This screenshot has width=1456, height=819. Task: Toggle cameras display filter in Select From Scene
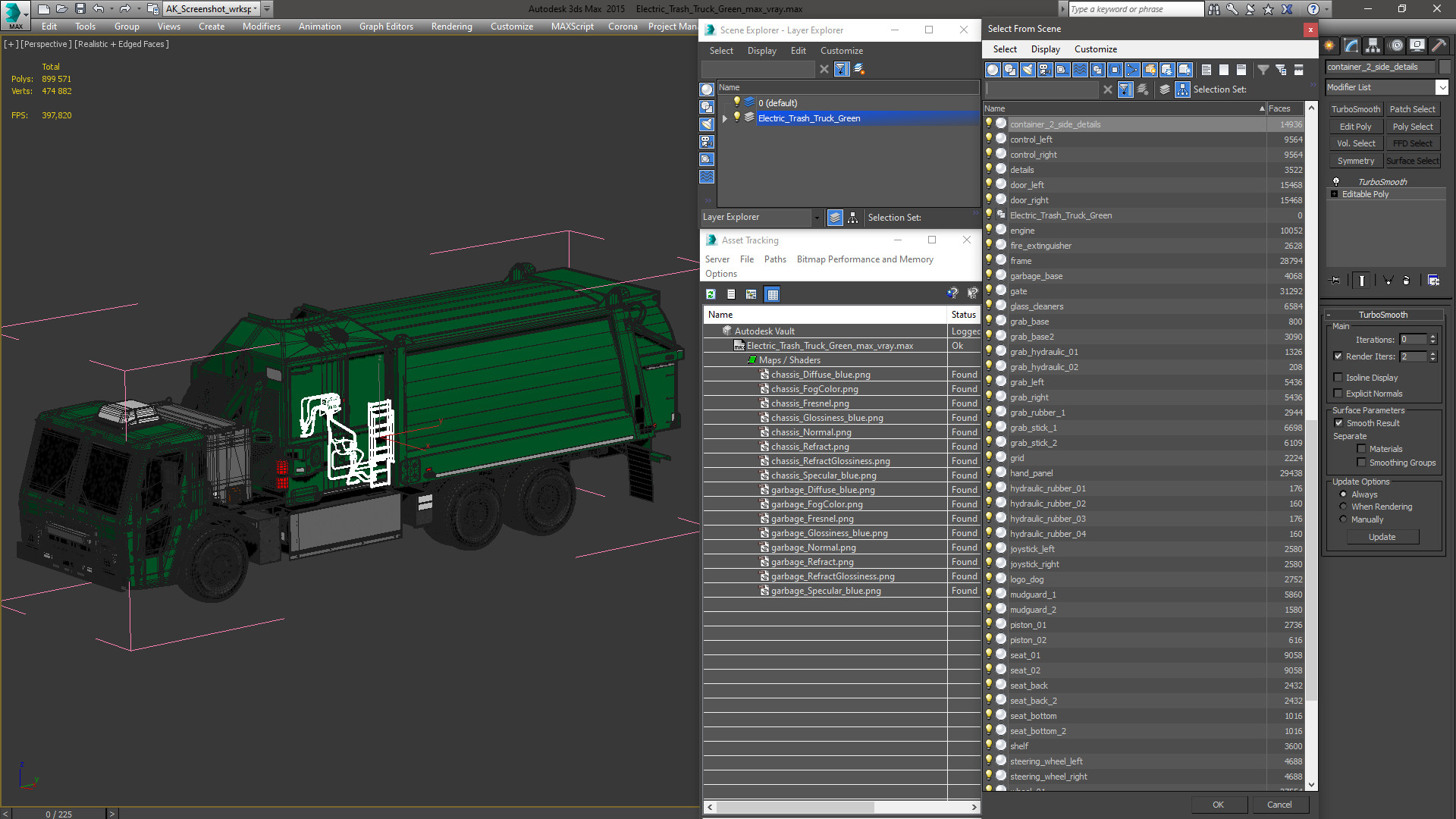click(x=1045, y=70)
